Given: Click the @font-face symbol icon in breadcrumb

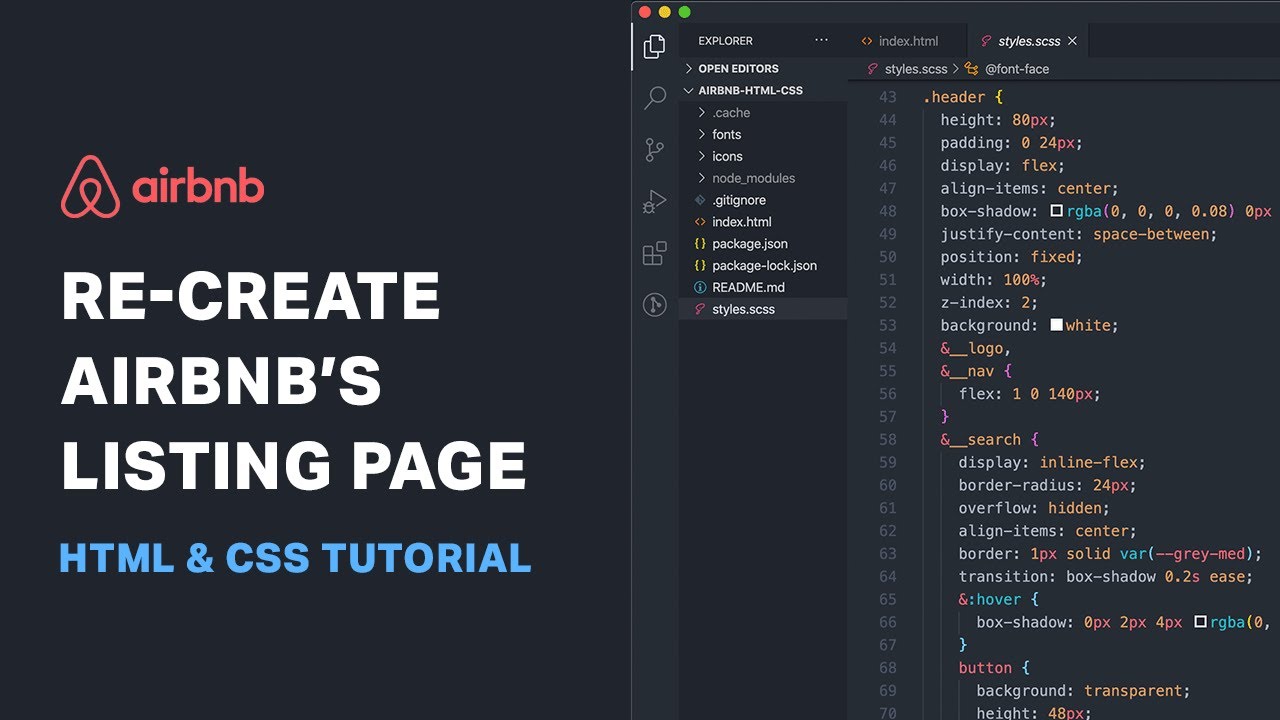Looking at the screenshot, I should [972, 69].
